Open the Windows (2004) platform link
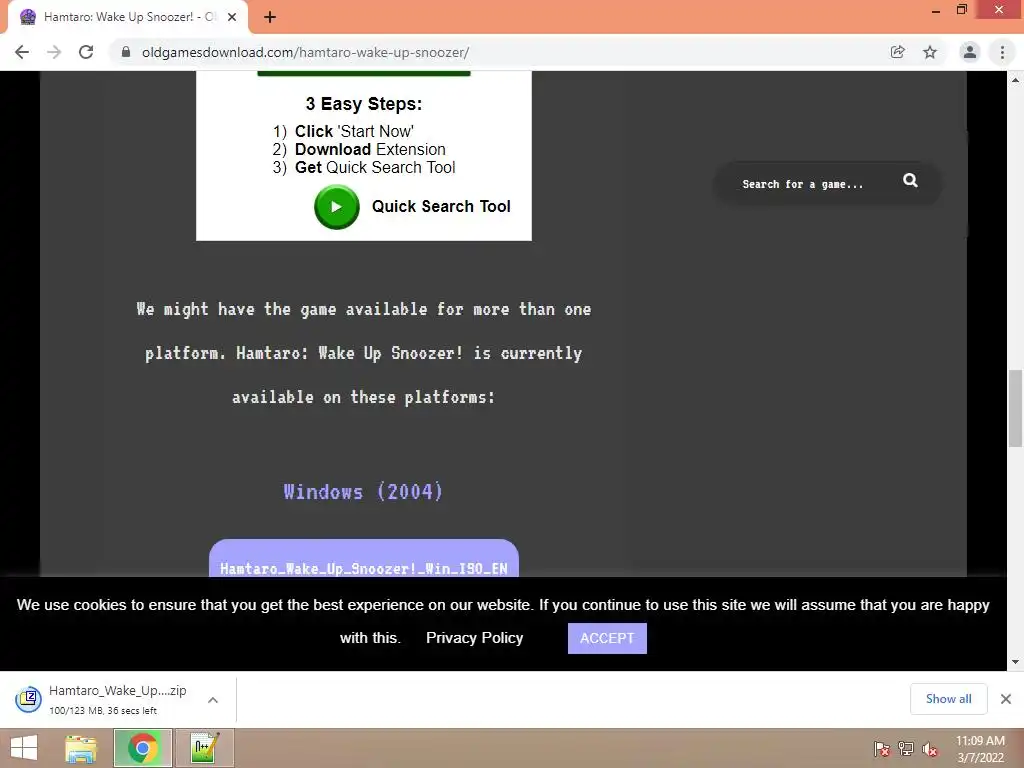This screenshot has width=1024, height=768. pyautogui.click(x=363, y=491)
